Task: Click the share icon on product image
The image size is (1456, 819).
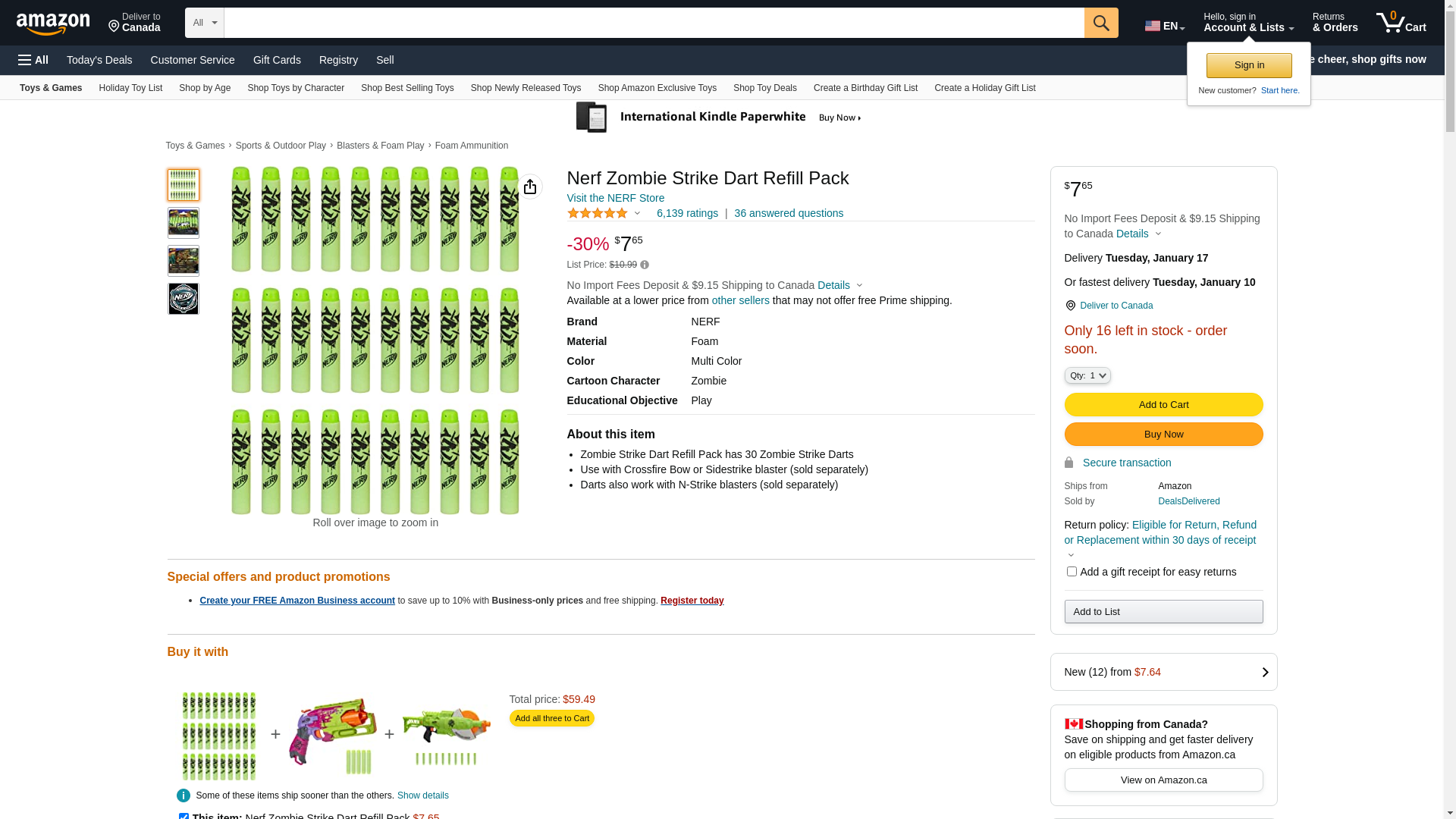Action: point(530,187)
